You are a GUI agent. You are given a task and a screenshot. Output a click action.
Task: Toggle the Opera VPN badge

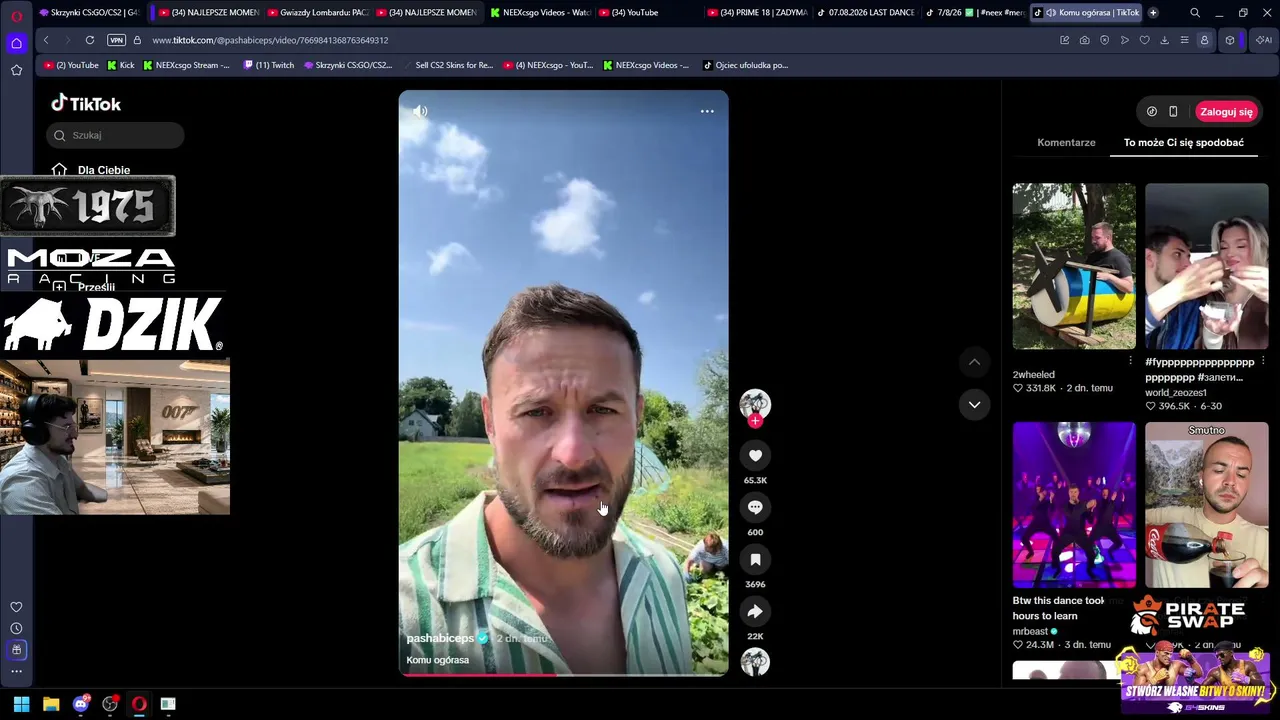pos(116,40)
